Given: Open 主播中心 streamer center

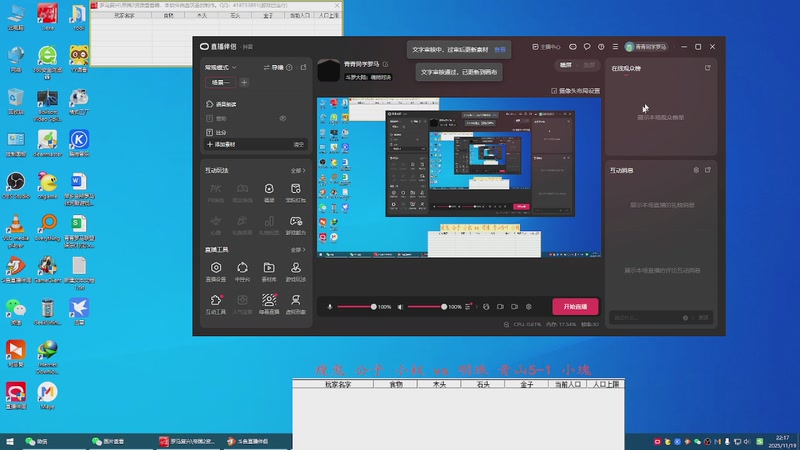Looking at the screenshot, I should (x=546, y=46).
